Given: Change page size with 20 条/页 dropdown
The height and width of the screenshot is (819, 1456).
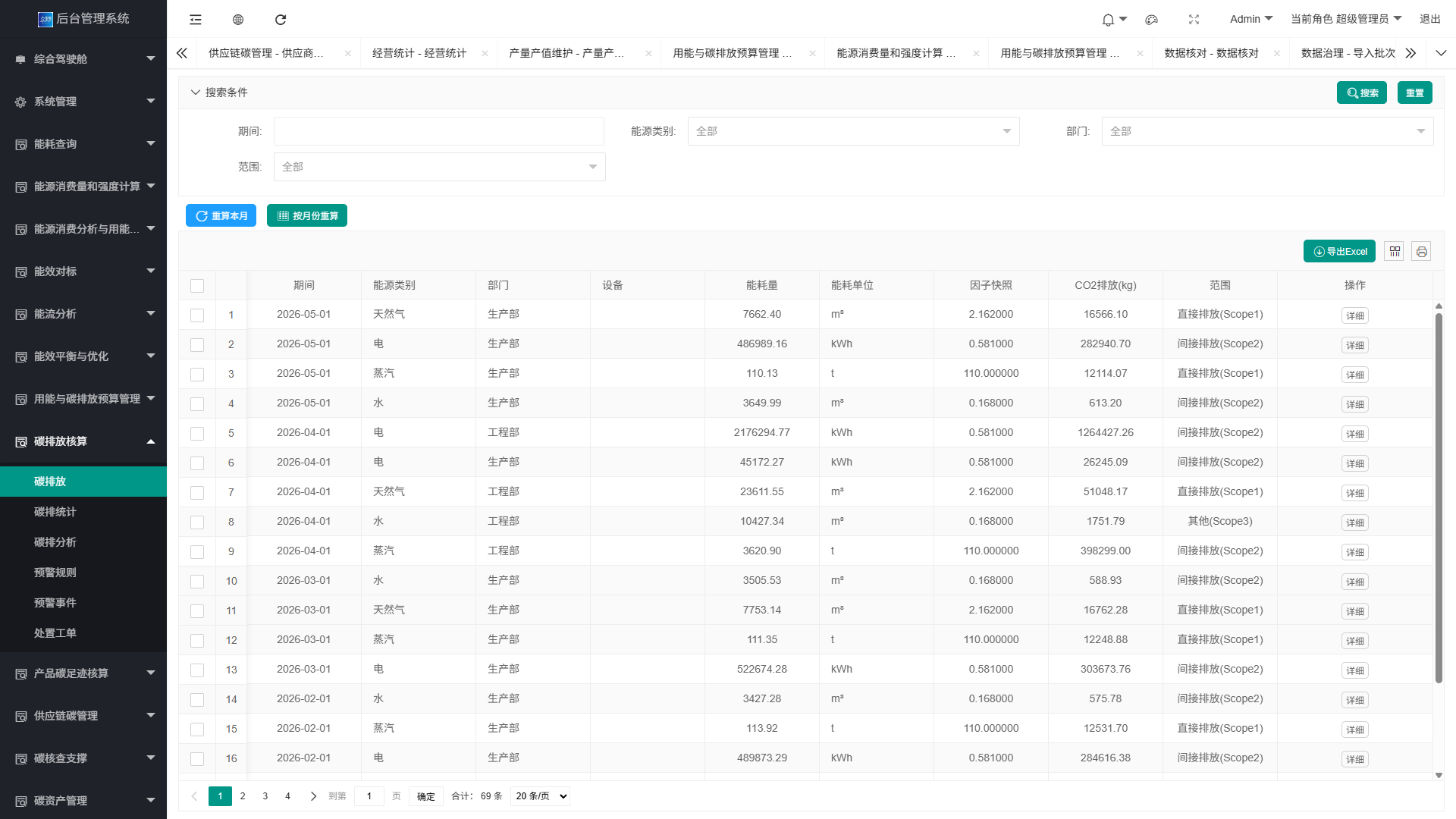Looking at the screenshot, I should click(x=540, y=796).
